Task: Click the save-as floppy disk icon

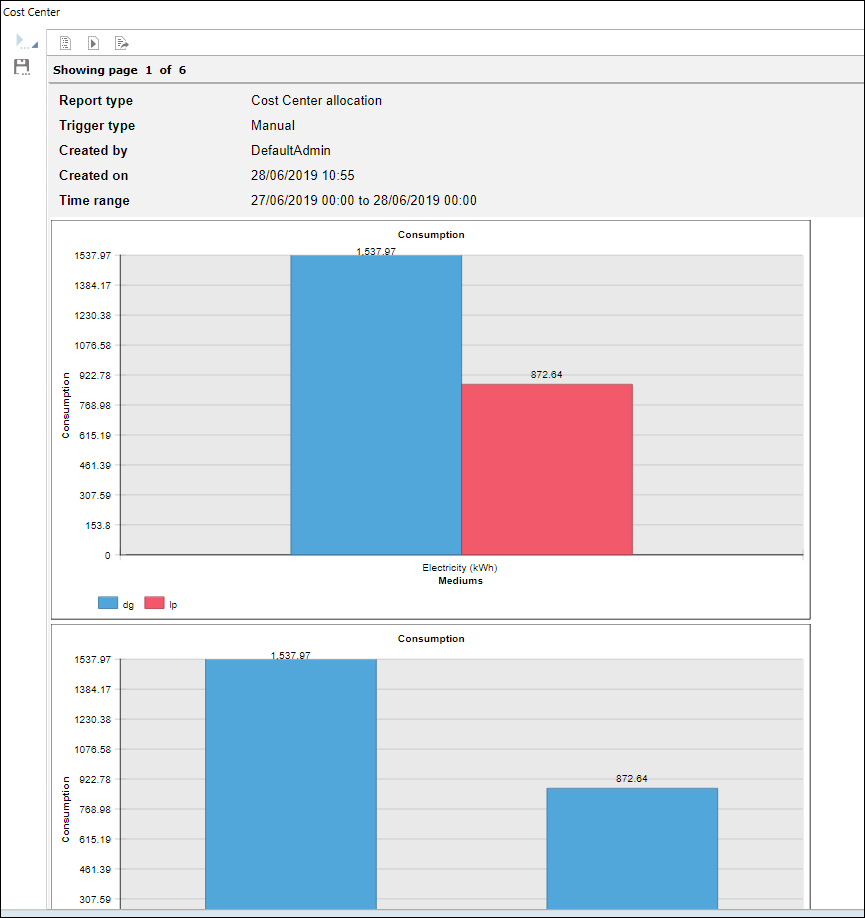Action: click(x=21, y=67)
